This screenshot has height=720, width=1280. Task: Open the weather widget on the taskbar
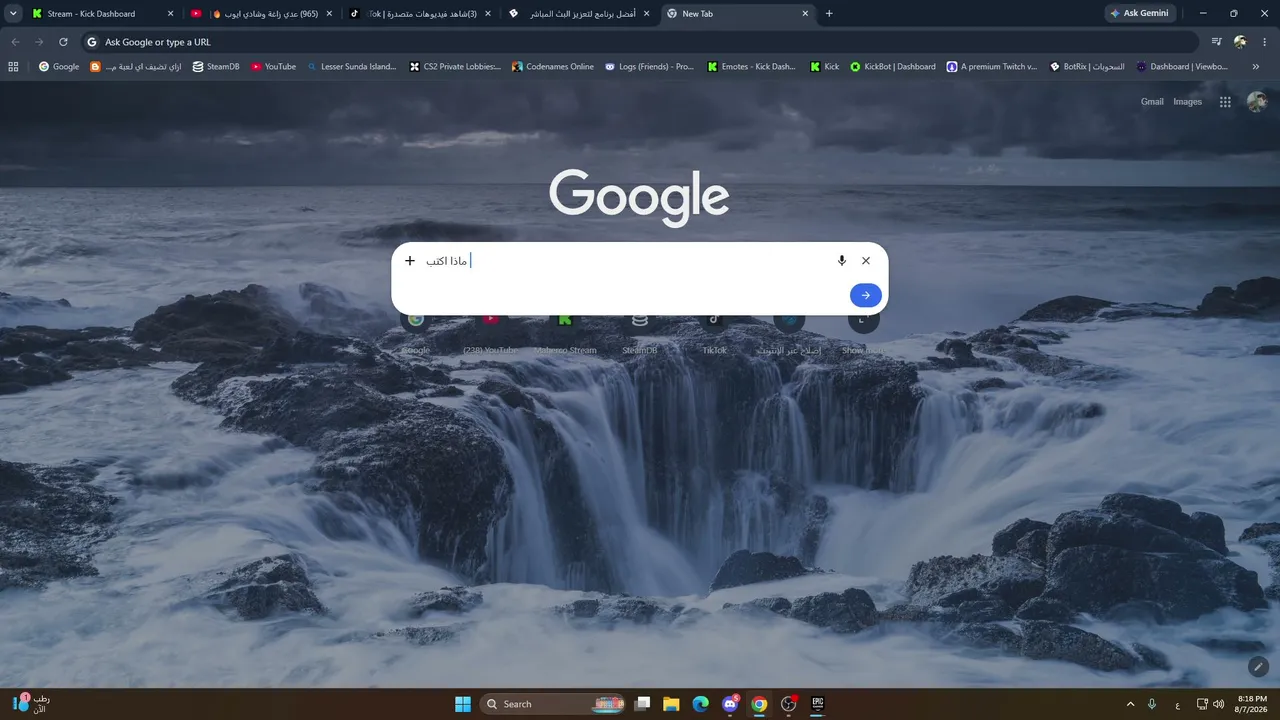click(x=30, y=703)
